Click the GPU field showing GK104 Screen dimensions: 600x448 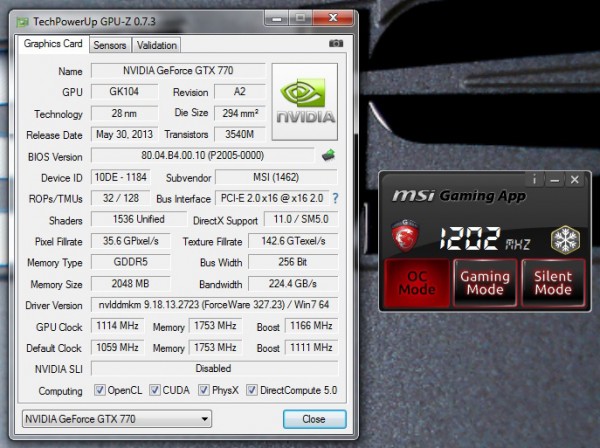point(124,91)
